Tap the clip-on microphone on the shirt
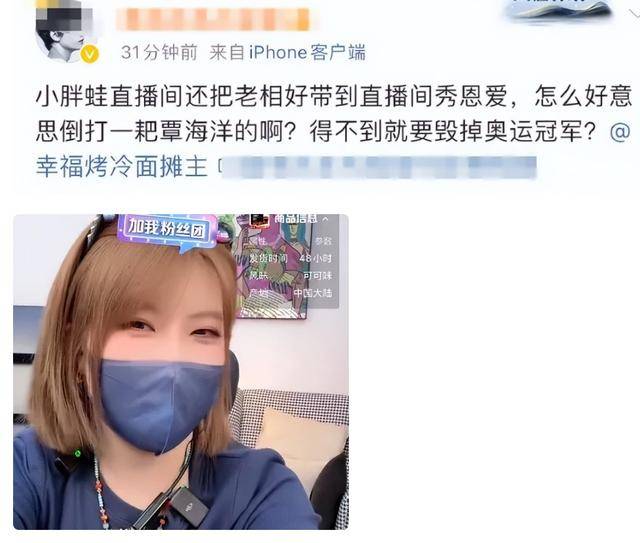Image resolution: width=640 pixels, height=543 pixels. pos(189,506)
